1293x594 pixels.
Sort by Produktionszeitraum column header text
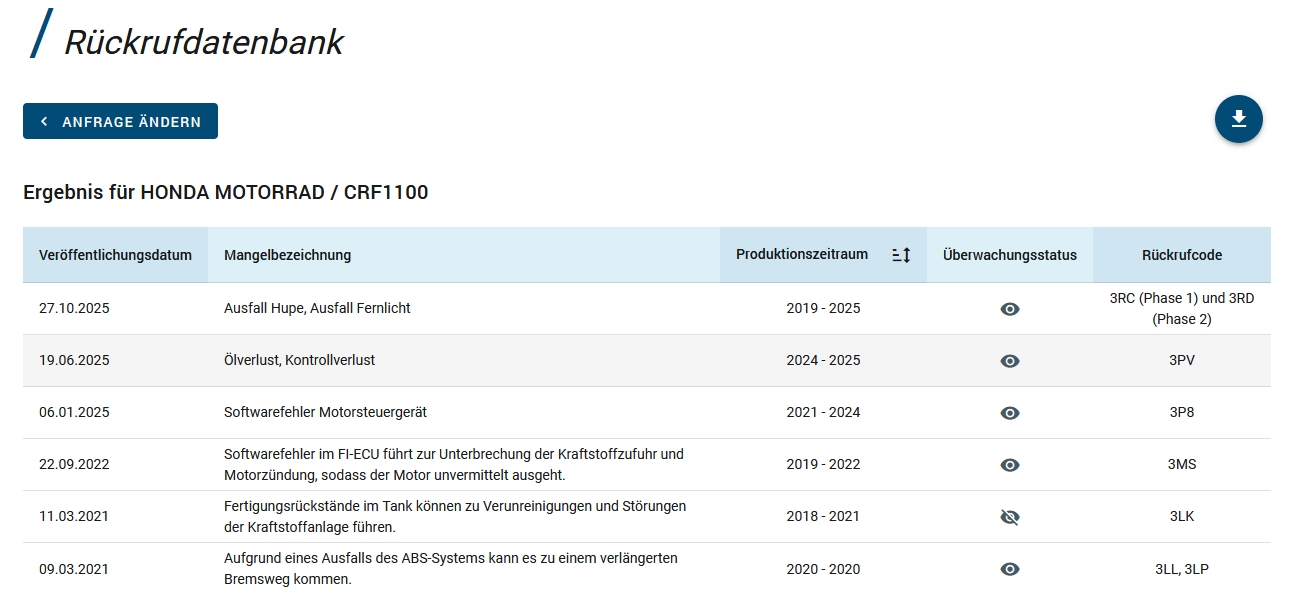pyautogui.click(x=801, y=254)
